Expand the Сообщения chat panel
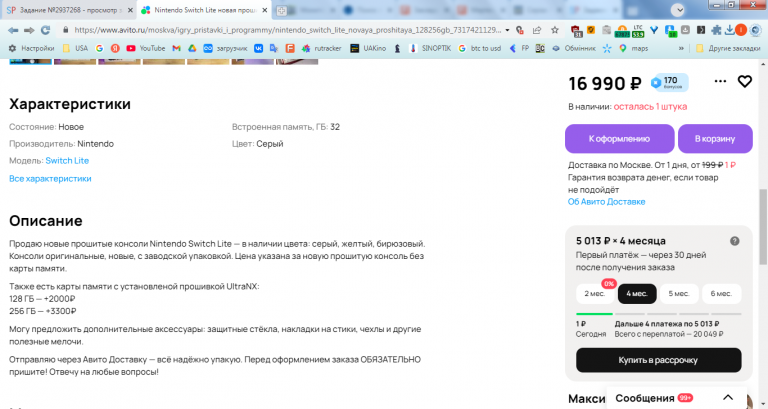This screenshot has width=768, height=409. (x=728, y=398)
